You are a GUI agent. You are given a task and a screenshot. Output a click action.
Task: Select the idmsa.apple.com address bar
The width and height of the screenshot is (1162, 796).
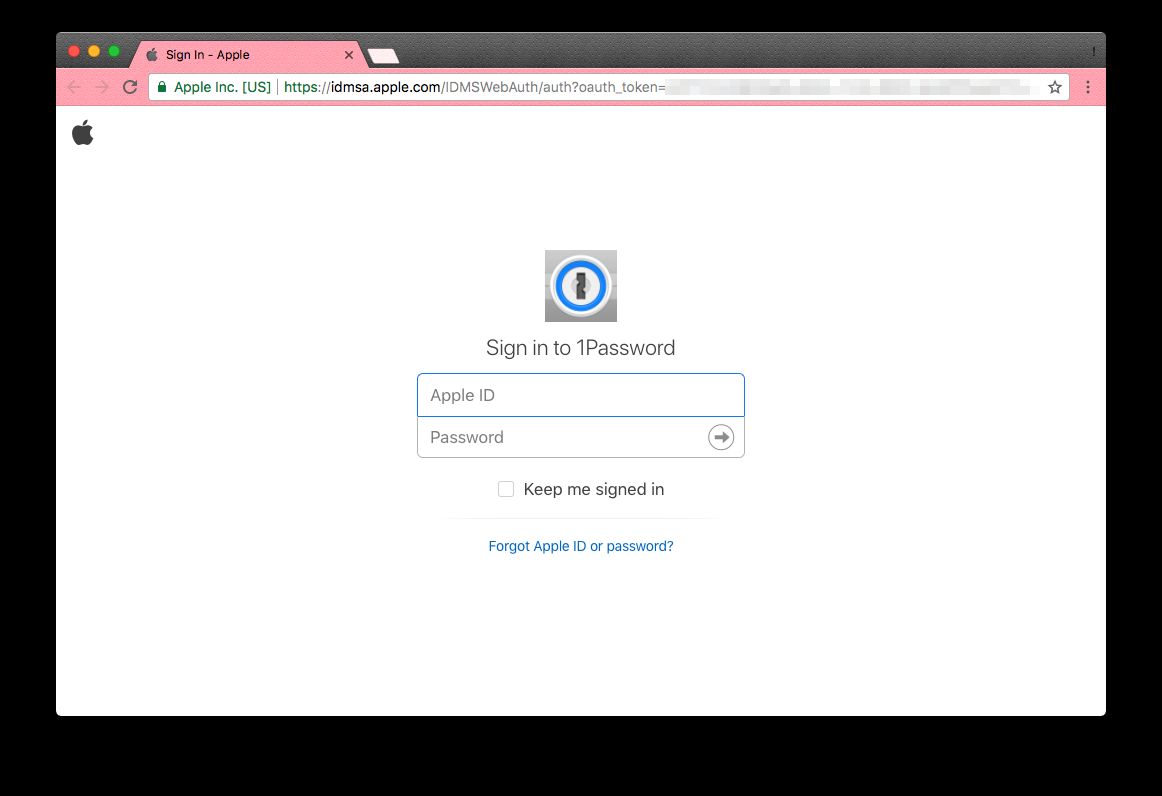coord(600,88)
